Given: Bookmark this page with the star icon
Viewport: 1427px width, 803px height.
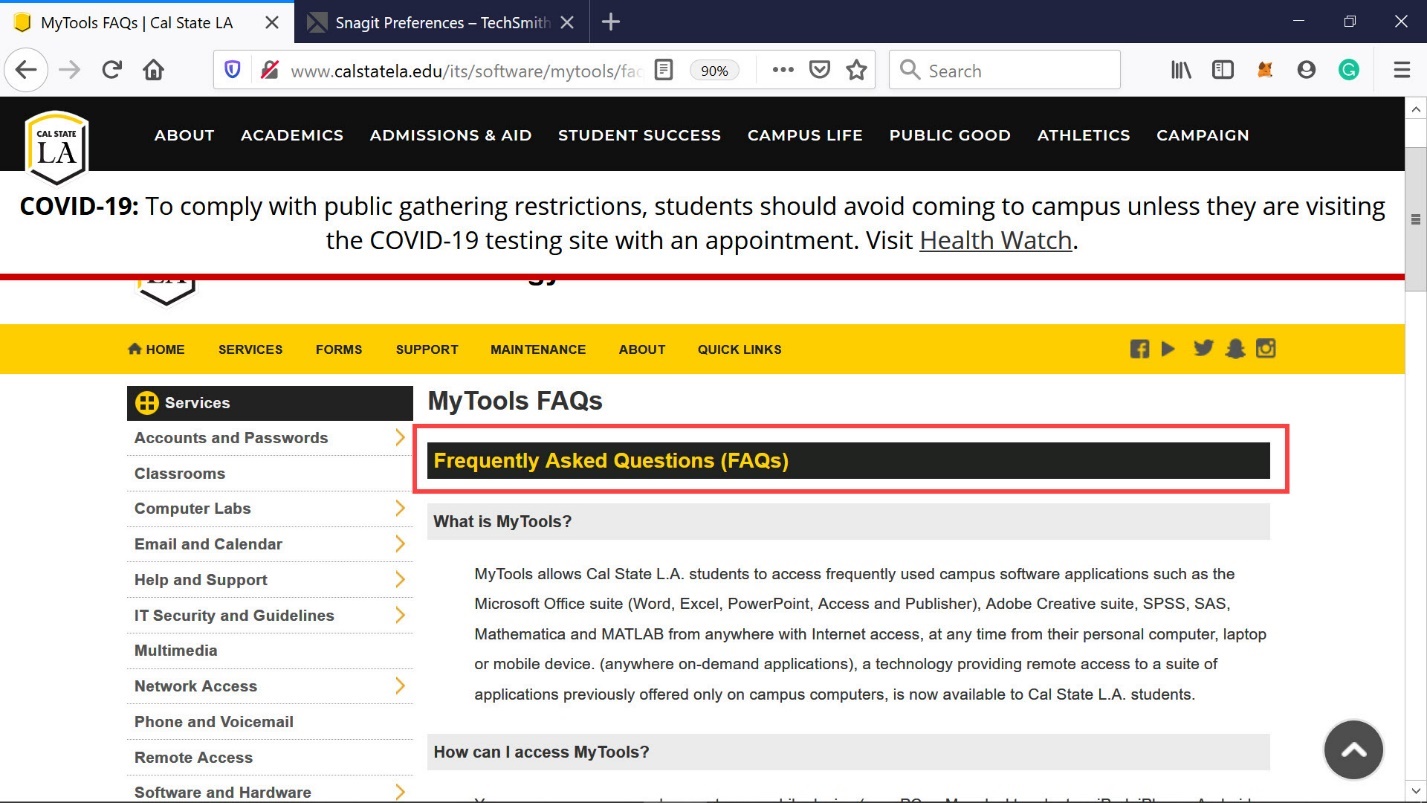Looking at the screenshot, I should (x=856, y=70).
